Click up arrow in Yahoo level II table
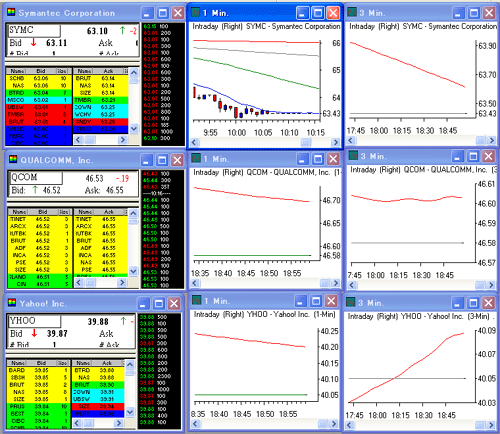Viewport: 500px width, 434px height. click(x=130, y=364)
